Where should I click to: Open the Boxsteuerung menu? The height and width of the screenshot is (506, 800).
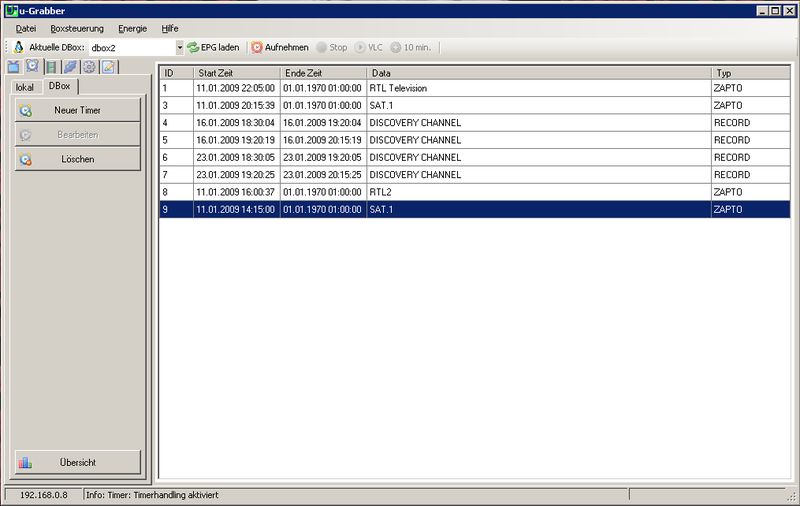pos(77,28)
